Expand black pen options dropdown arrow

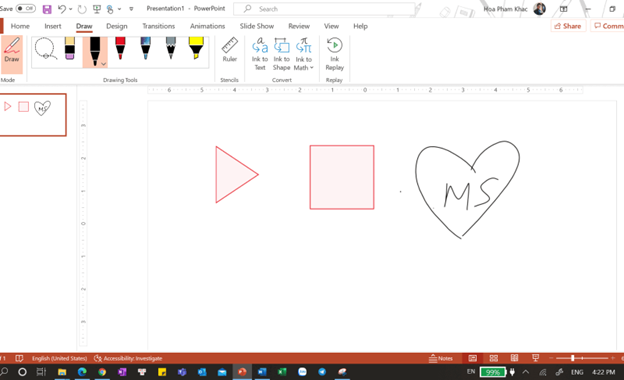(103, 64)
